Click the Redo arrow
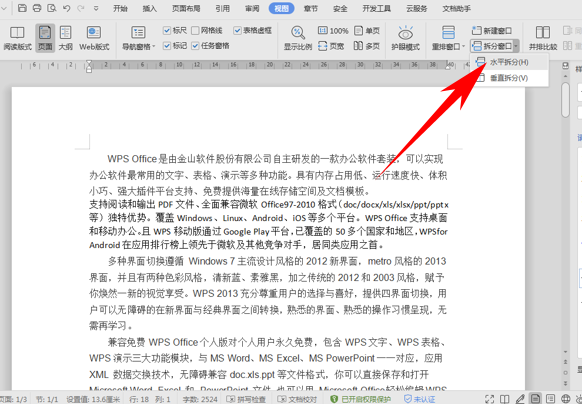The height and width of the screenshot is (404, 583). click(81, 8)
